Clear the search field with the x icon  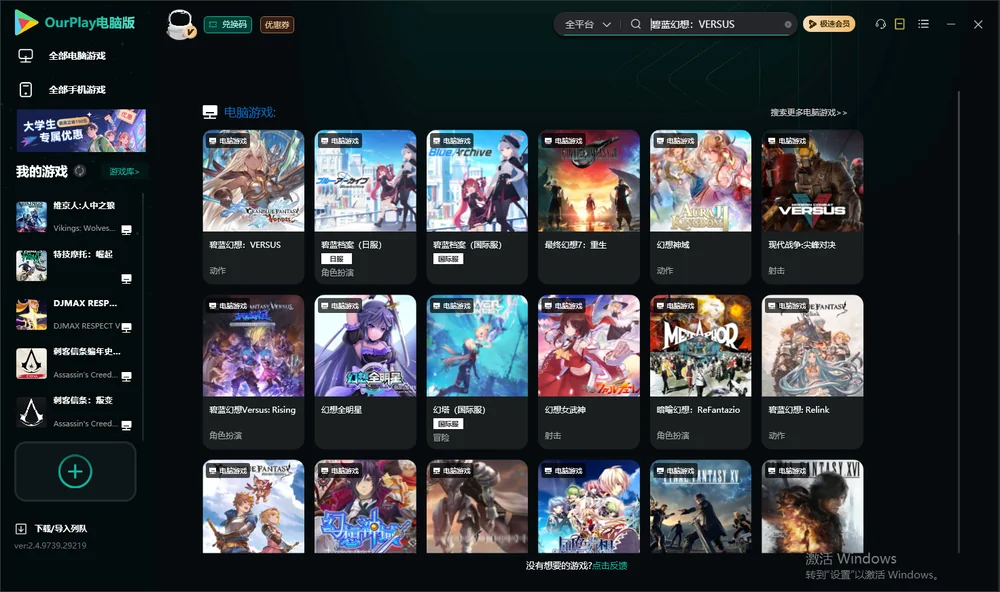click(788, 24)
